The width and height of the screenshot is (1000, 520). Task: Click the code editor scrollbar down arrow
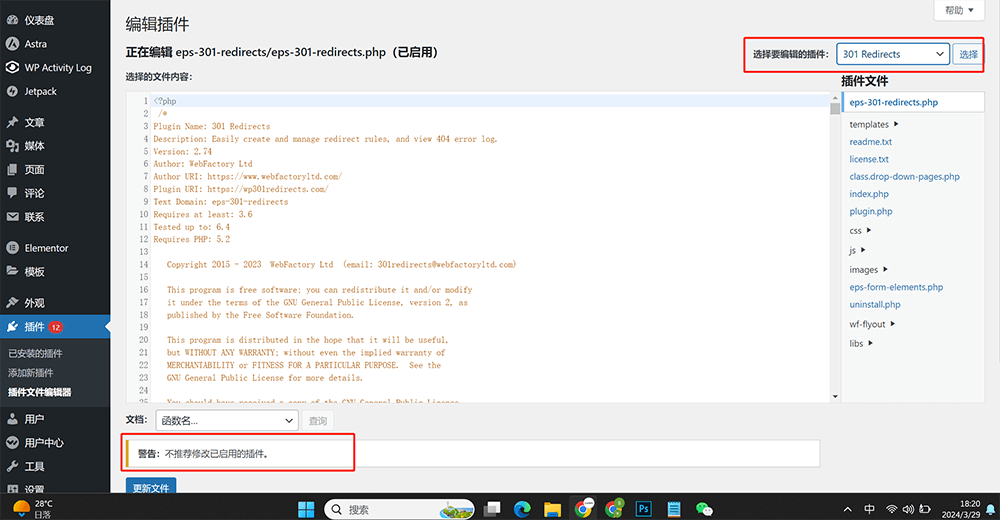pyautogui.click(x=835, y=396)
